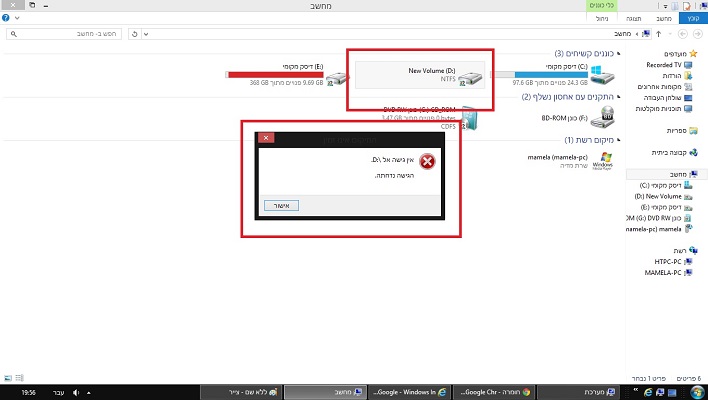Image resolution: width=708 pixels, height=400 pixels.
Task: Open the קובץ (File) ribbon tab
Action: [690, 19]
